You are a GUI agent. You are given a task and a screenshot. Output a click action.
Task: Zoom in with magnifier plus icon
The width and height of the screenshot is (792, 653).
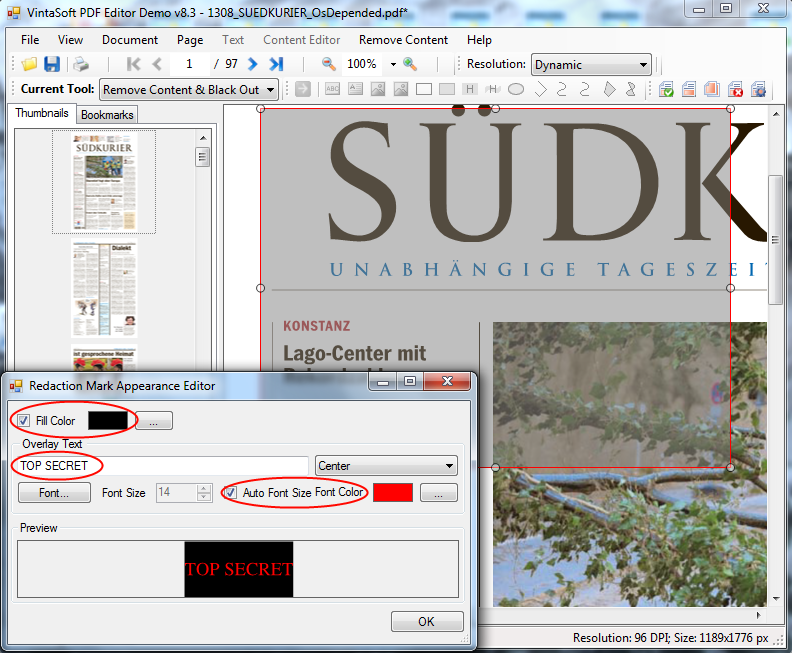click(410, 64)
